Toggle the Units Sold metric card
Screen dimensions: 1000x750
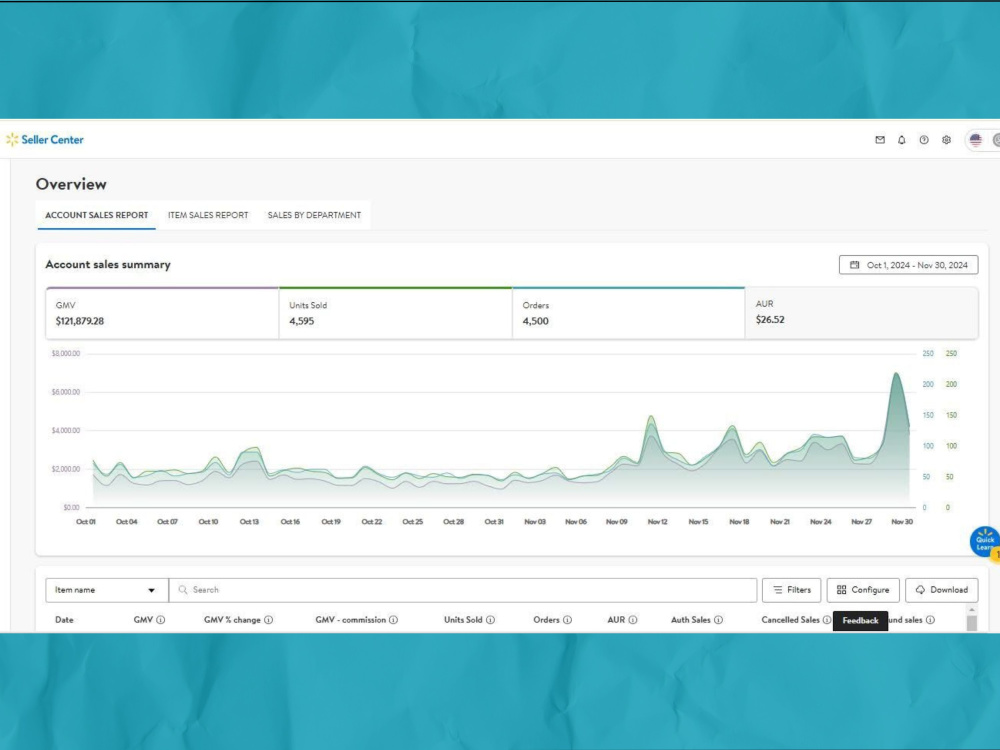395,313
